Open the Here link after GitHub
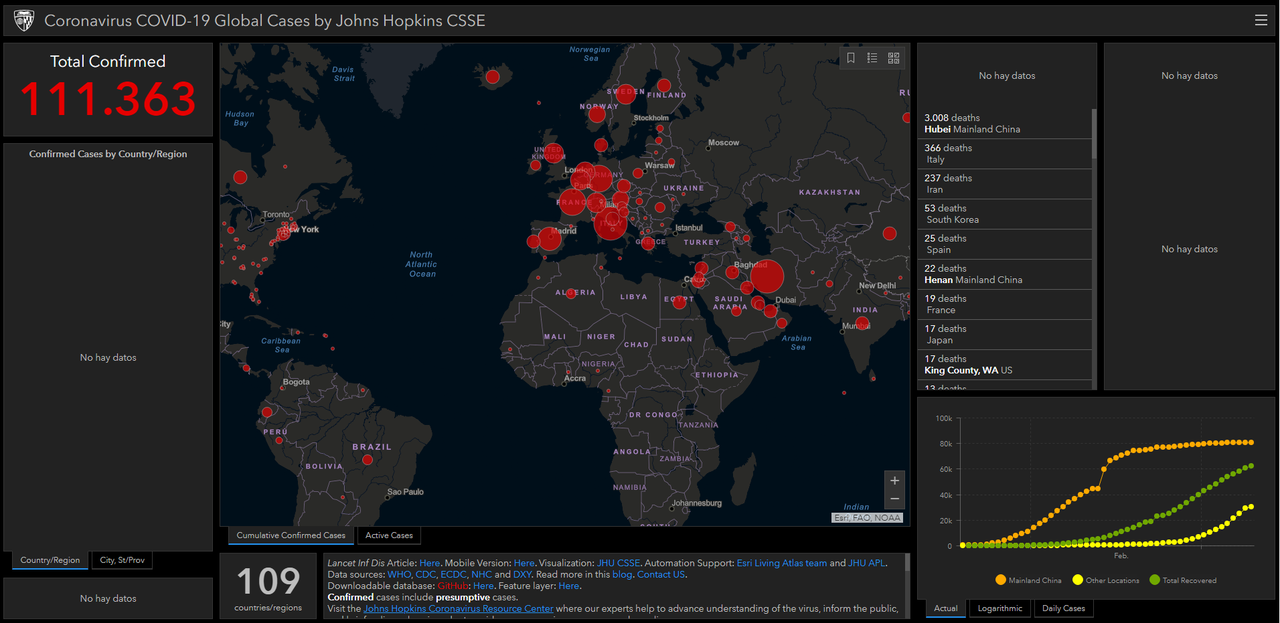This screenshot has height=623, width=1280. click(x=483, y=586)
